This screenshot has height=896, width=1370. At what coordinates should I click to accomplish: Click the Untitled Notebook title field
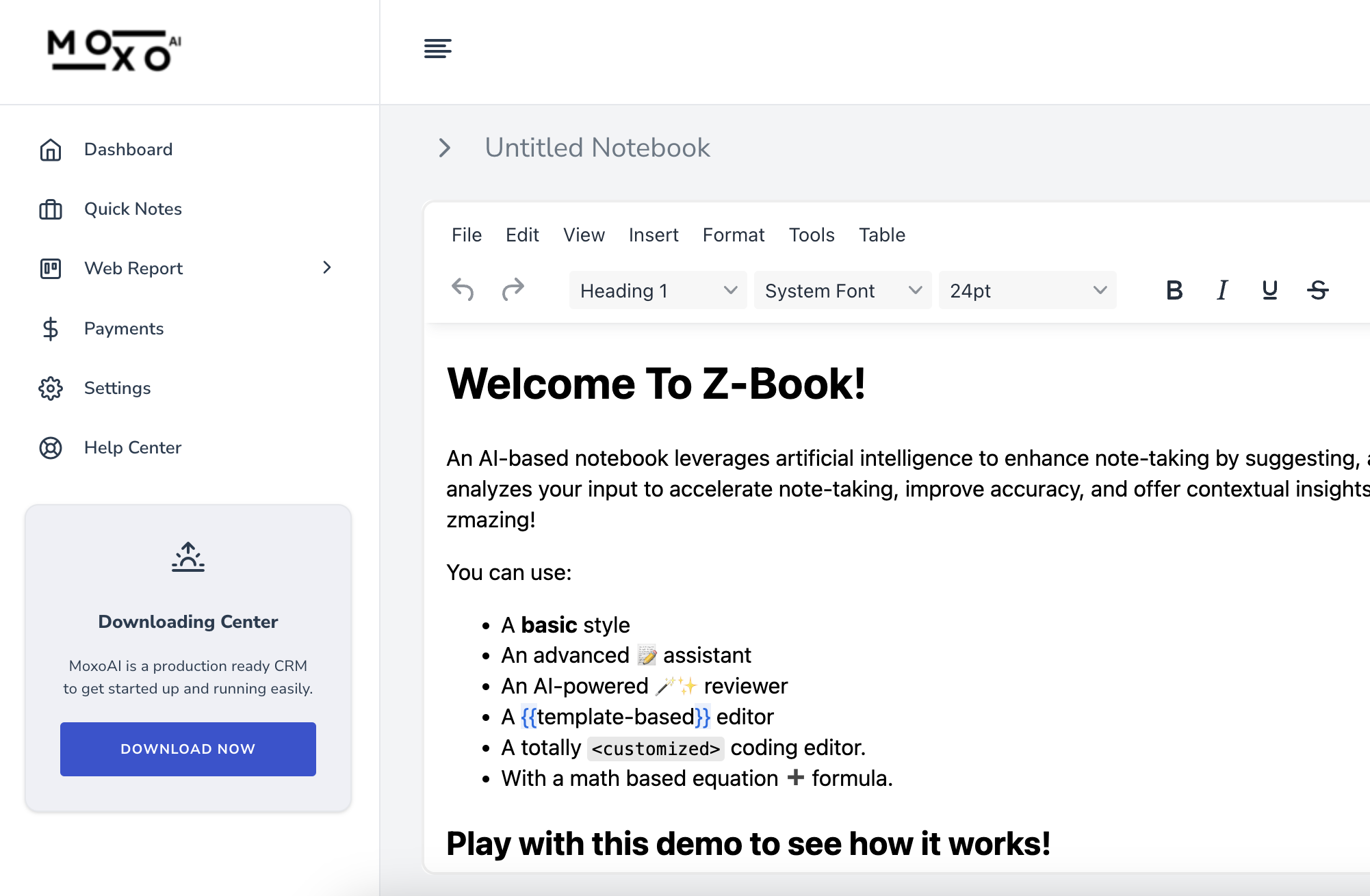click(x=597, y=148)
